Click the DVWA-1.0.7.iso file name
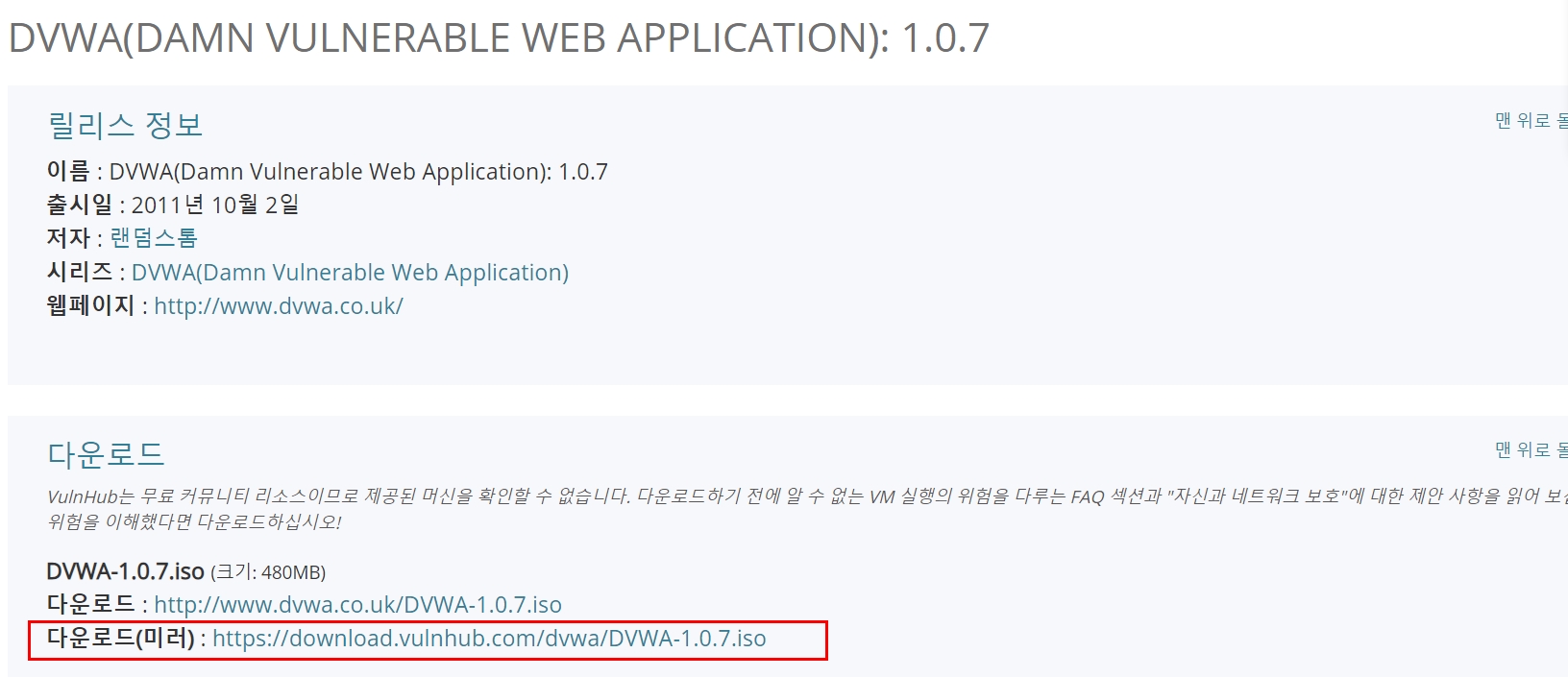1568x677 pixels. 125,571
